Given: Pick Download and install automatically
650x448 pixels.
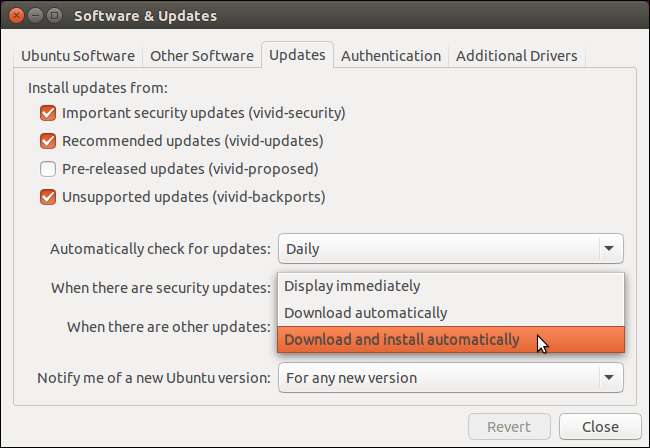Looking at the screenshot, I should [x=401, y=340].
